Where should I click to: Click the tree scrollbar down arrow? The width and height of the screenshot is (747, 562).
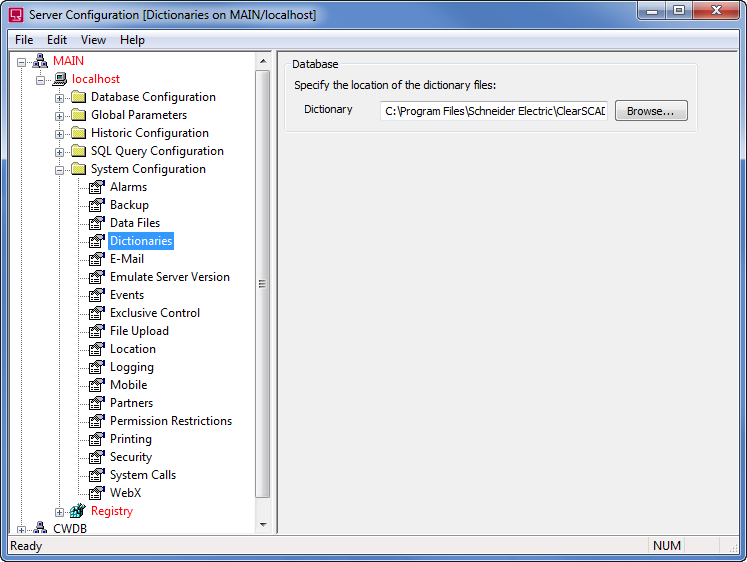tap(263, 524)
